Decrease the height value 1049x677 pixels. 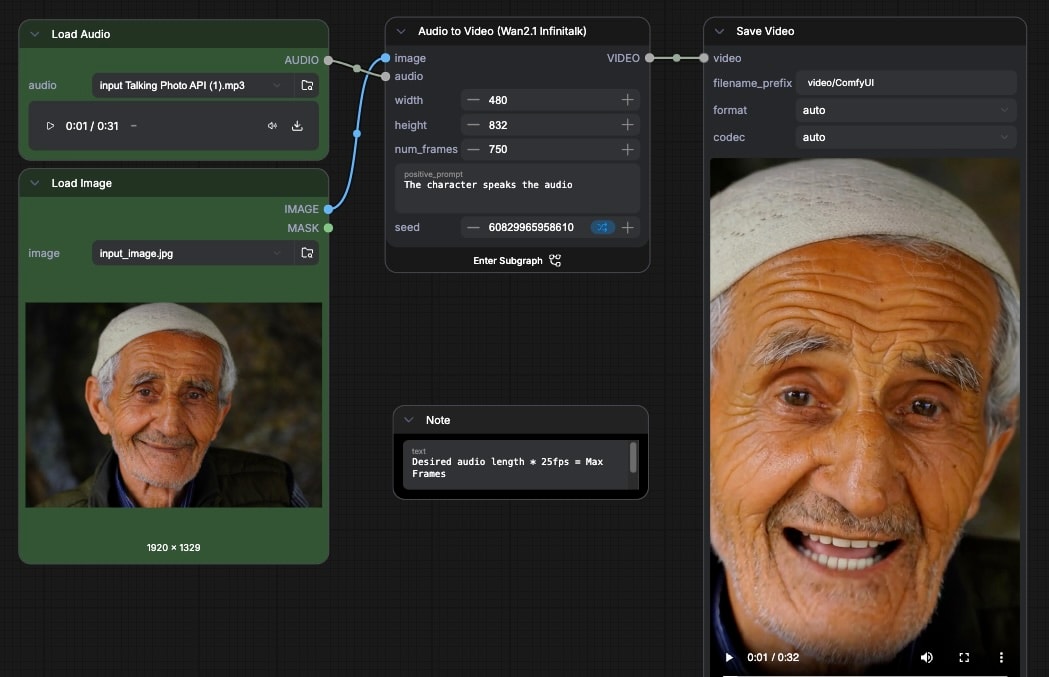473,125
